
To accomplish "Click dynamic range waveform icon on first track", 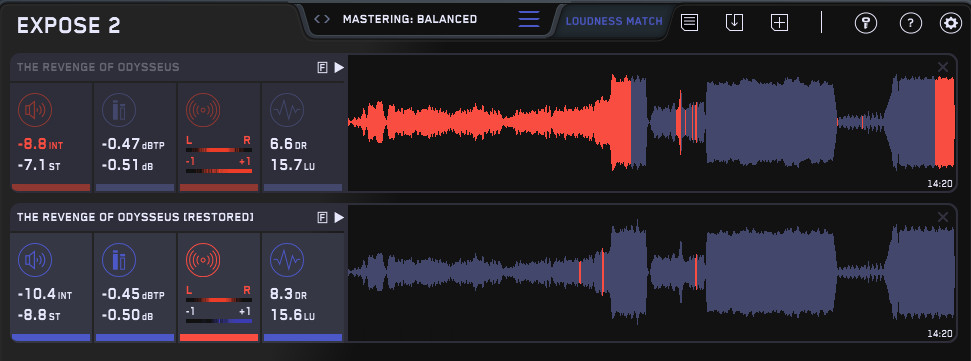I will (287, 110).
